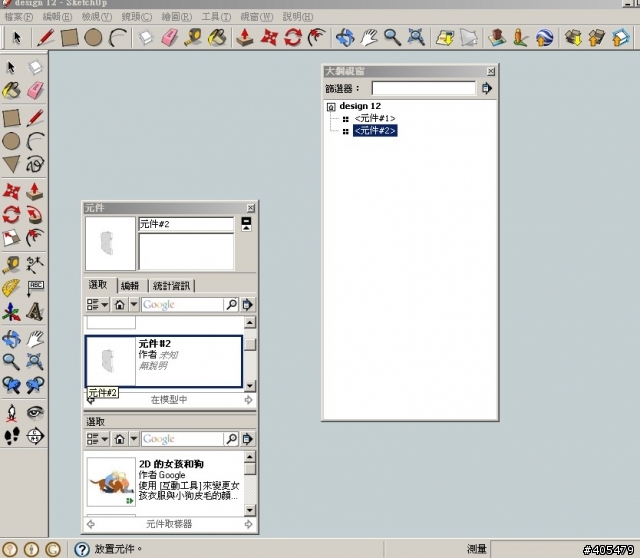Open the 鏡頭(C) menu
The height and width of the screenshot is (558, 640).
click(x=137, y=17)
